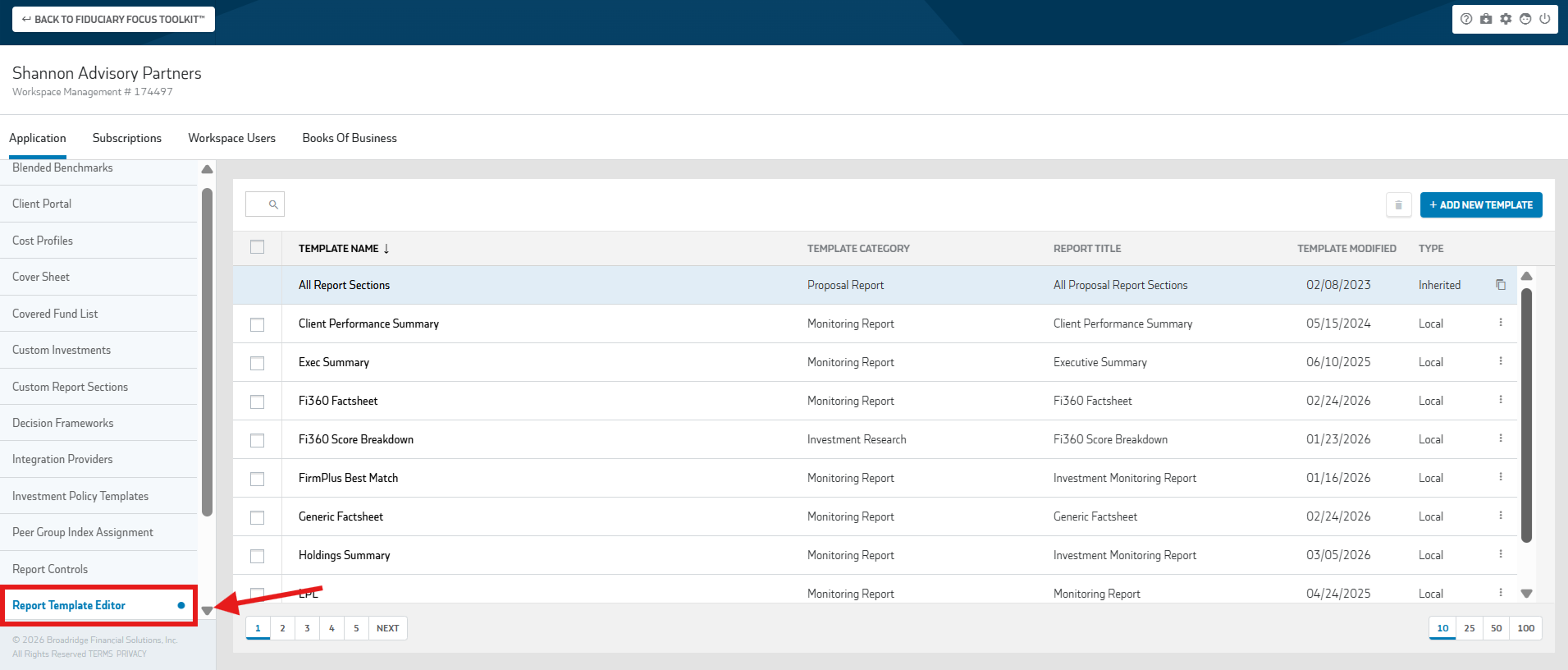Open the PRIVACY footer link

click(x=131, y=654)
